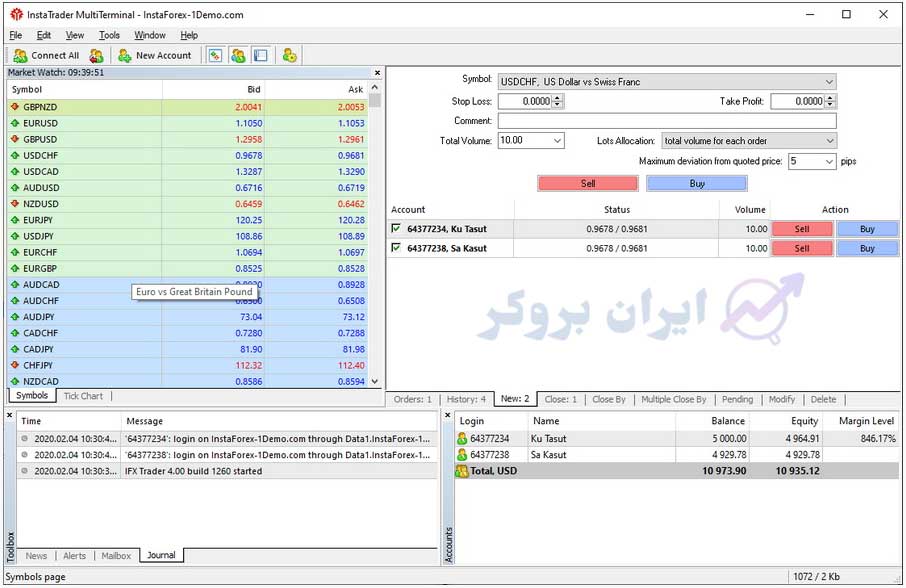
Task: Uncheck account 64377234, Ku Tasut
Action: pyautogui.click(x=396, y=228)
